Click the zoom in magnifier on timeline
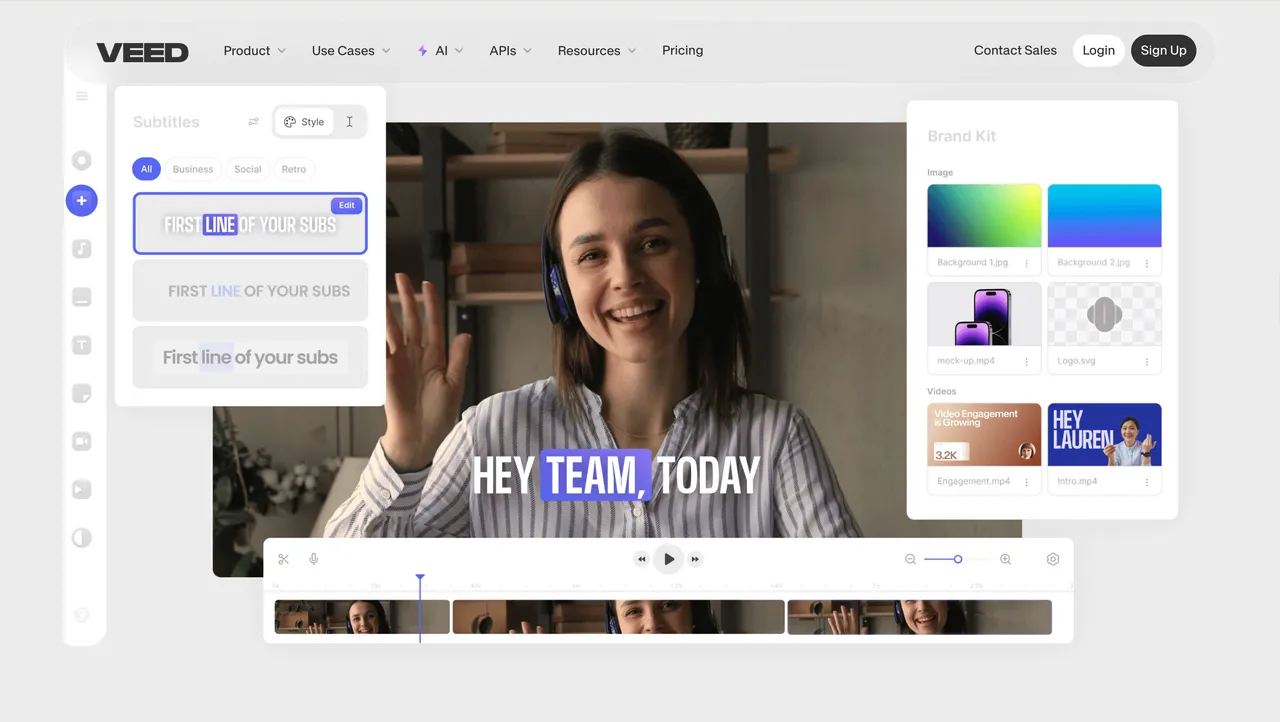 click(1005, 559)
